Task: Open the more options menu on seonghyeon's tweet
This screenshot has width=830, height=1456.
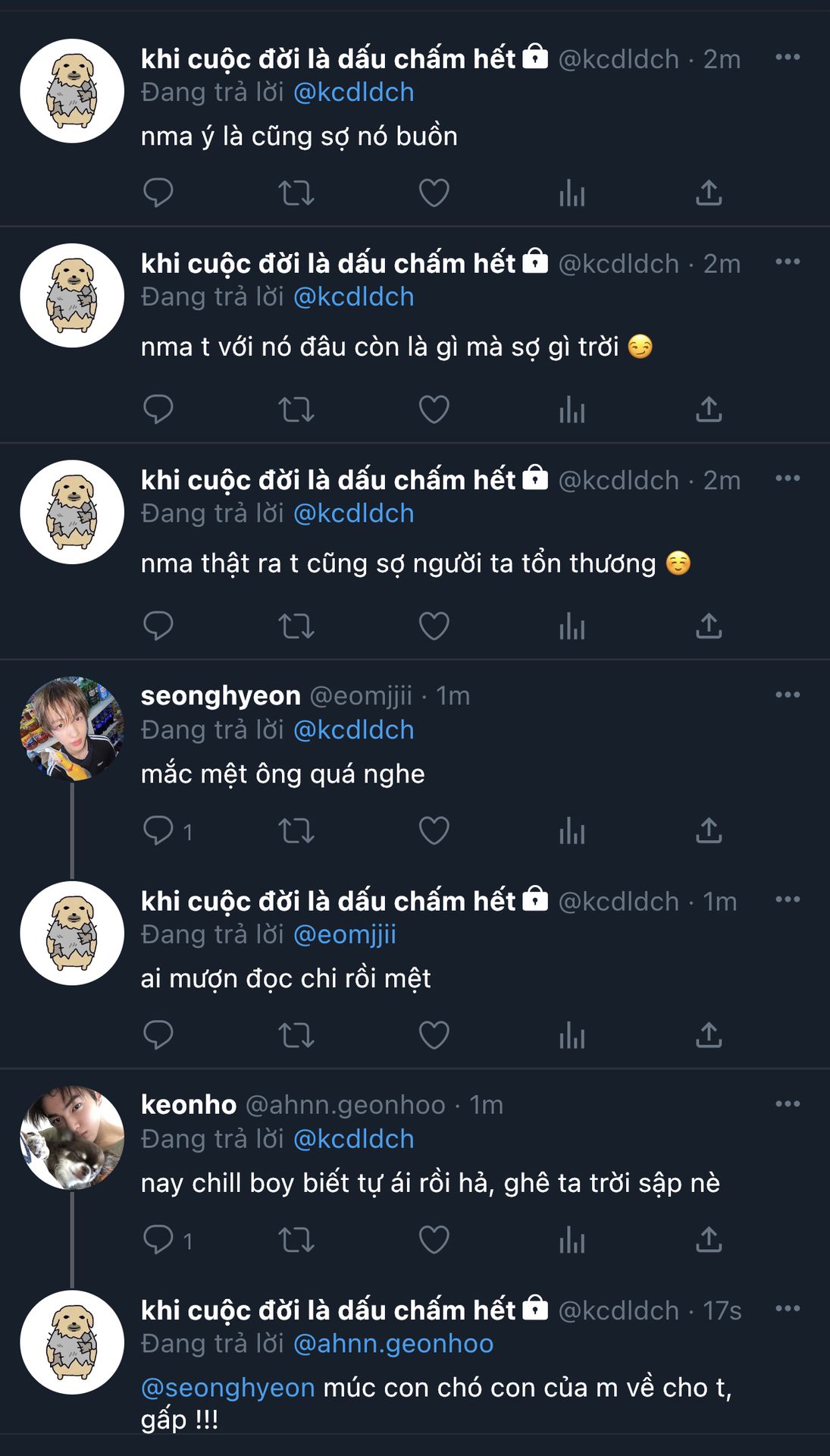Action: 788,695
